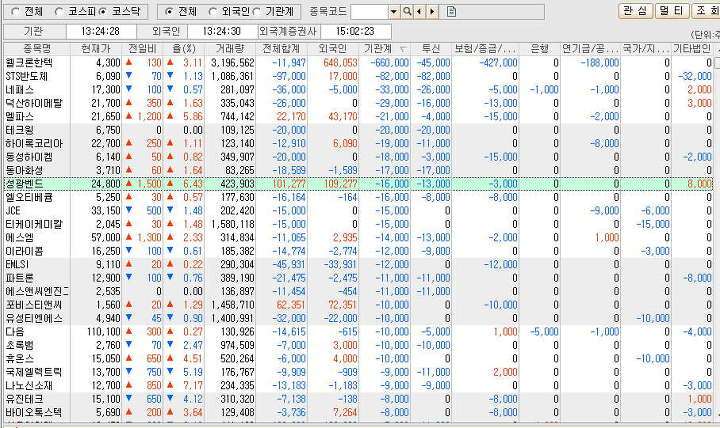Click the 기타법인 column header
720x428 pixels.
[x=692, y=48]
